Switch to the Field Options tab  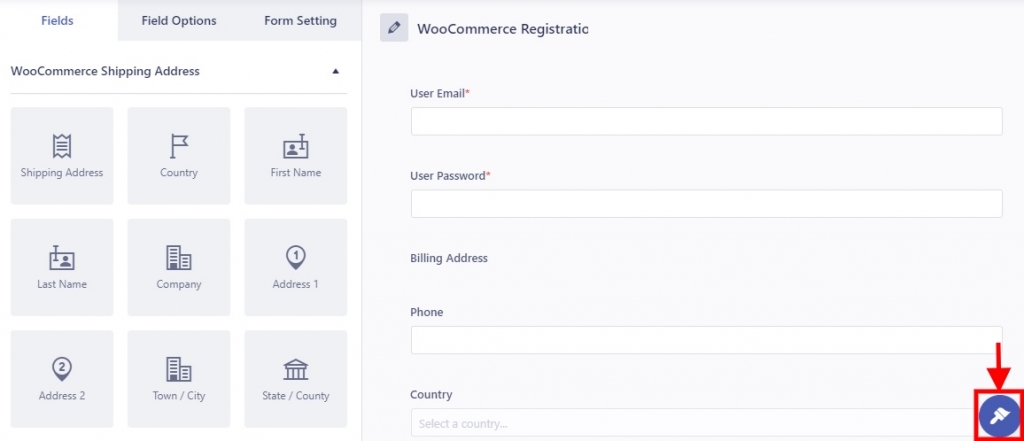point(179,21)
